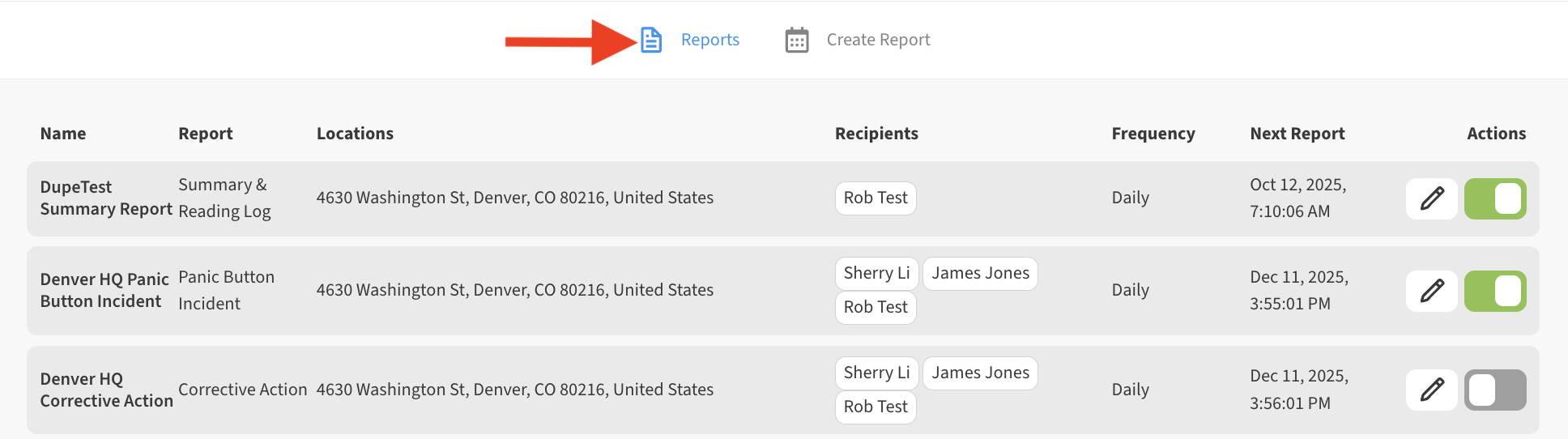The image size is (1568, 439).
Task: Edit the DupeTest Summary Report pencil icon
Action: (1431, 198)
